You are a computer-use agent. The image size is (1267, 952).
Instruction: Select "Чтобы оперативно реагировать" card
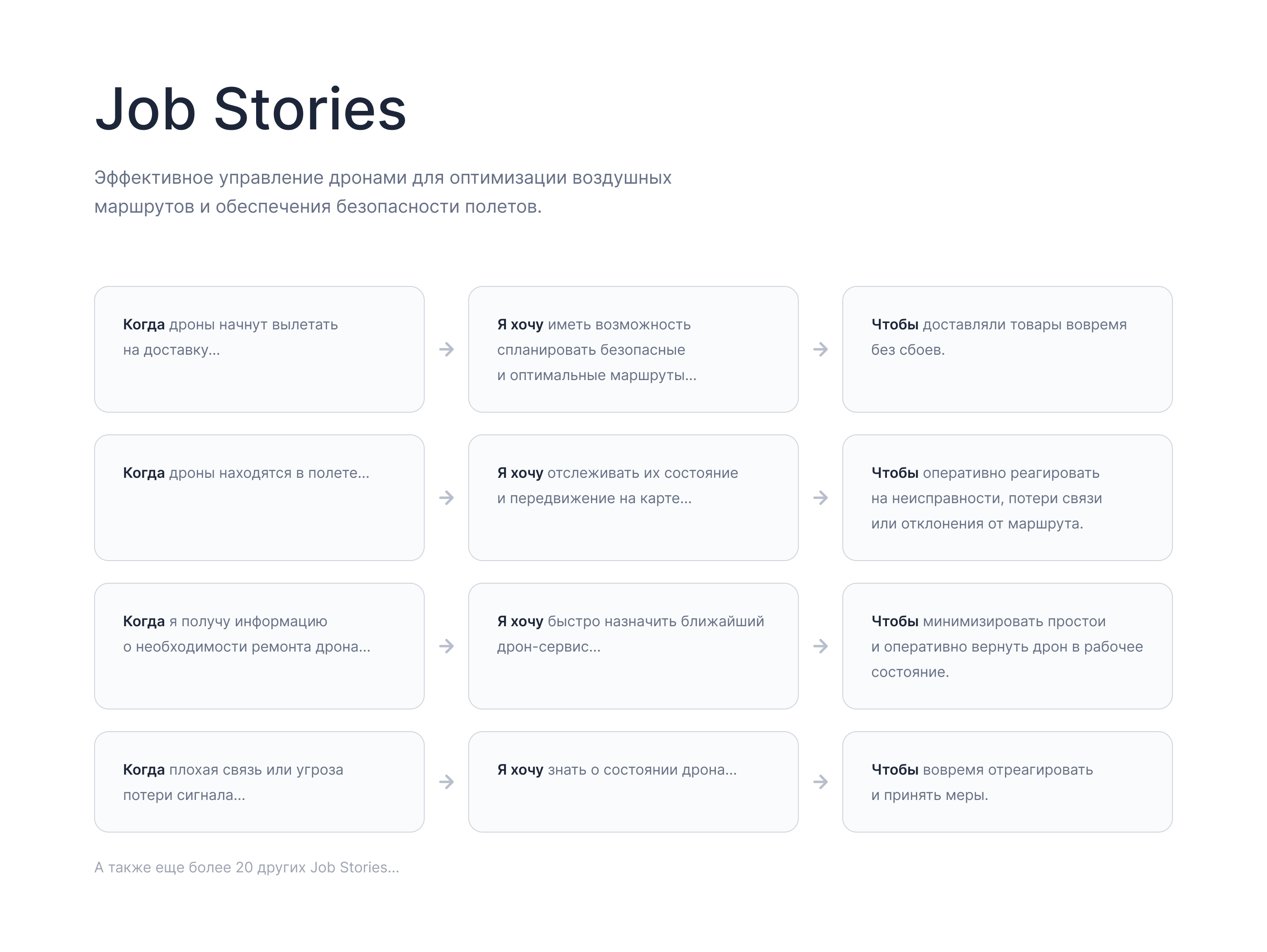point(1007,498)
